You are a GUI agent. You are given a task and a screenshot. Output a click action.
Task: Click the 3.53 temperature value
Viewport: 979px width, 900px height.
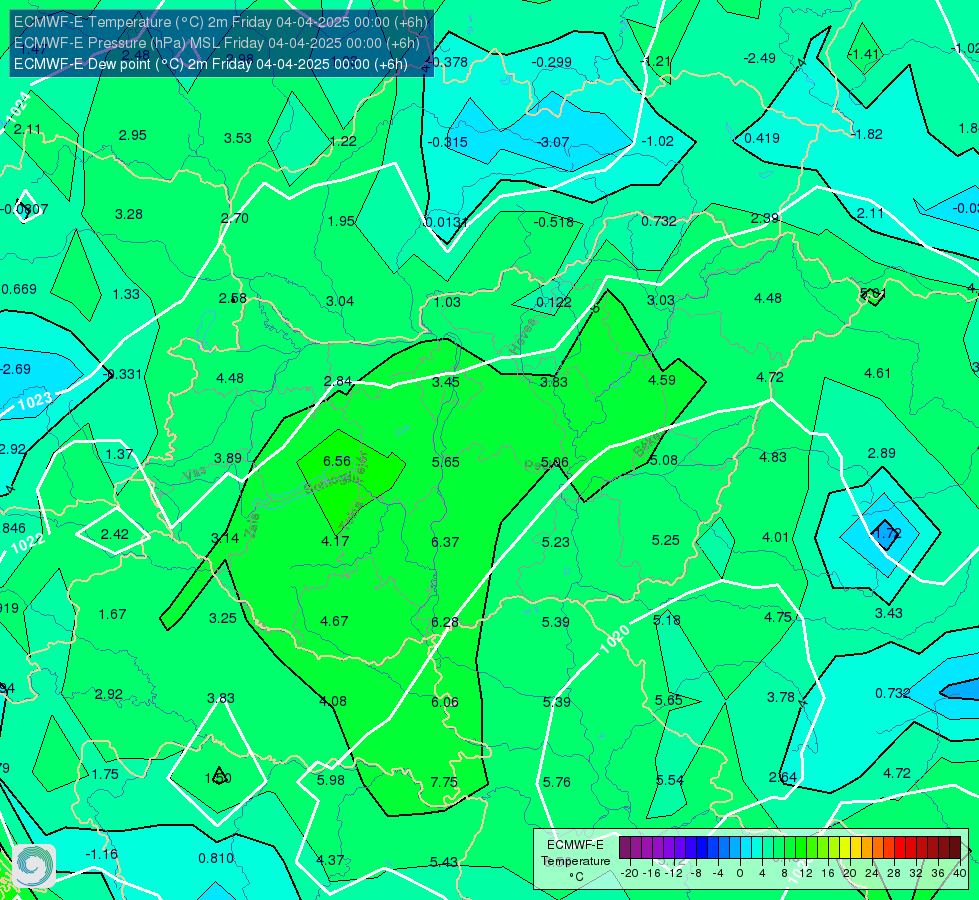click(x=238, y=138)
